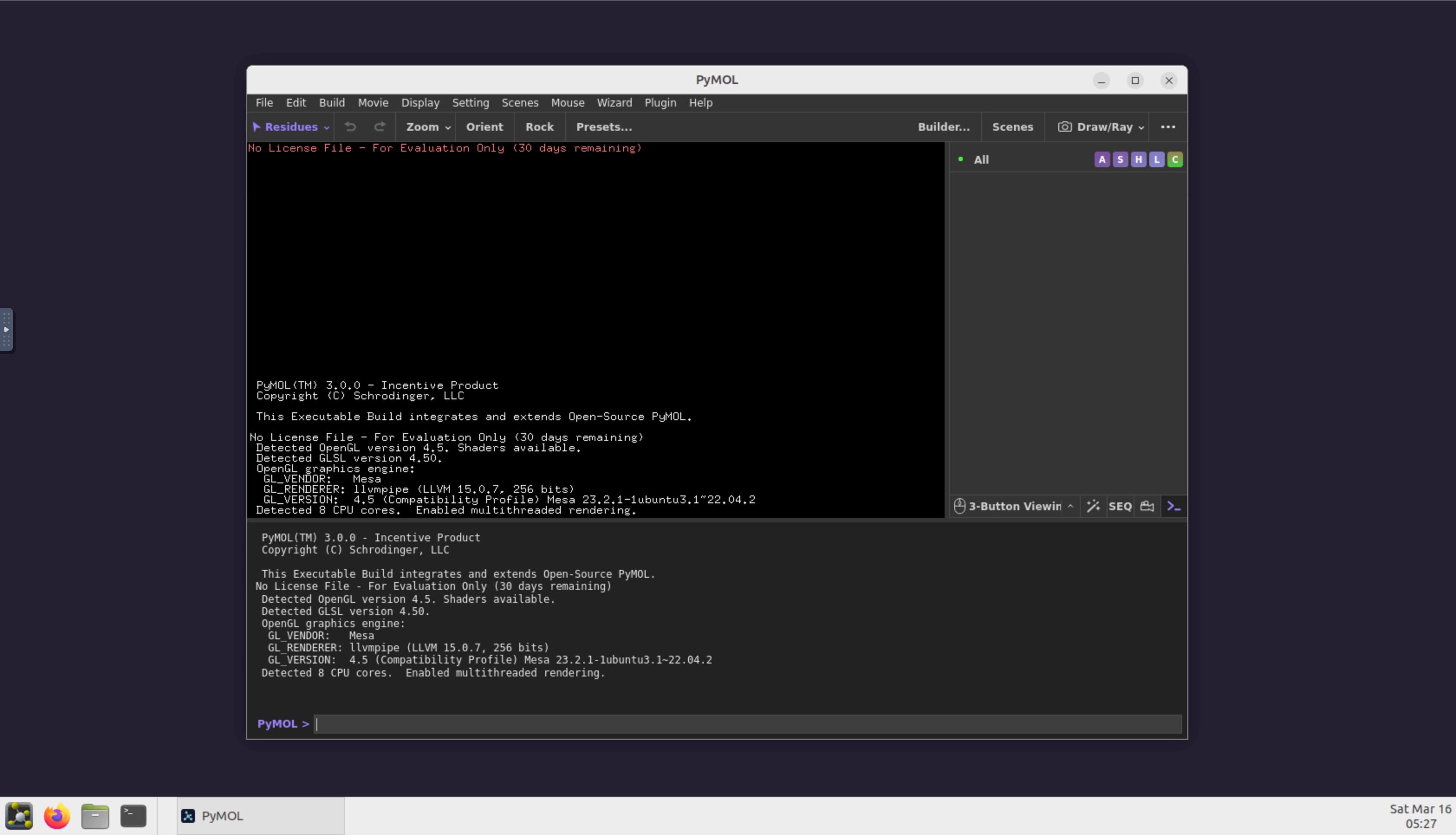Focus the PyMOL command input field
1456x835 pixels.
click(747, 724)
